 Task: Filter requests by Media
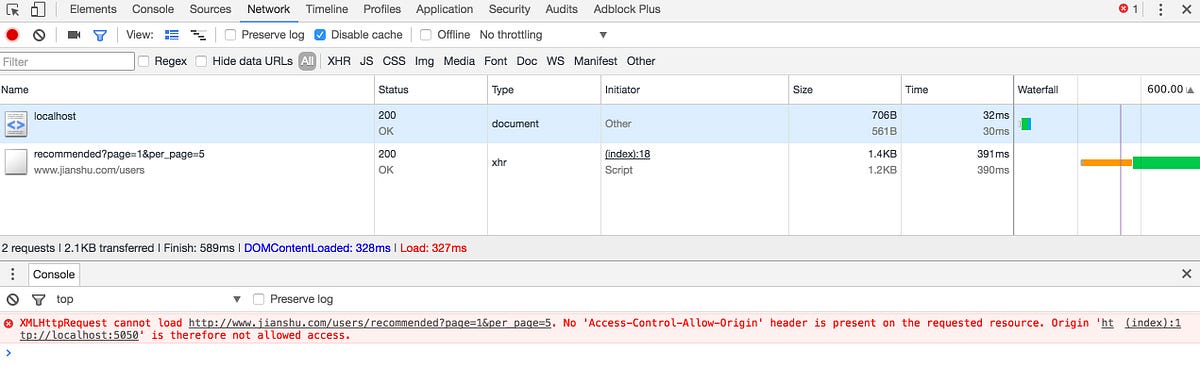click(x=459, y=61)
